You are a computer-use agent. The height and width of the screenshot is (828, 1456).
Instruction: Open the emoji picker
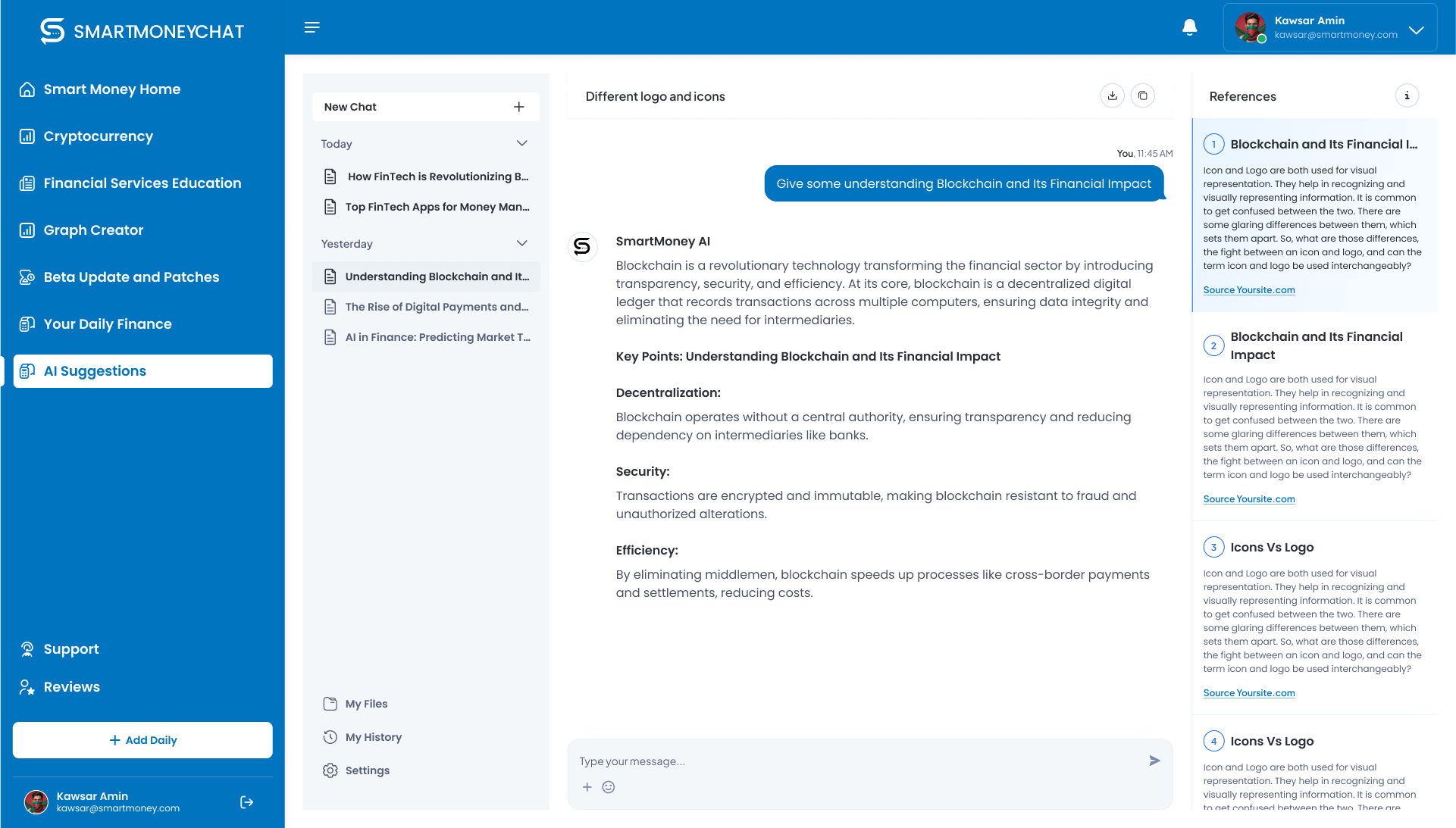point(608,787)
